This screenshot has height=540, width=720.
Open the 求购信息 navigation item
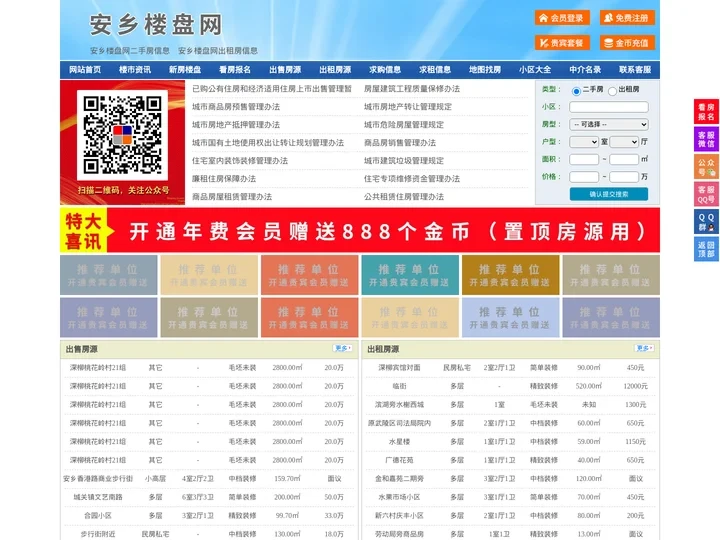click(385, 70)
